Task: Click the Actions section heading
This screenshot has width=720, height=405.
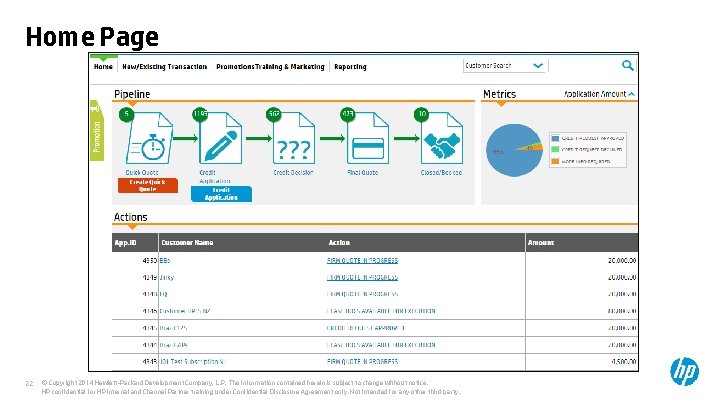Action: click(x=130, y=217)
